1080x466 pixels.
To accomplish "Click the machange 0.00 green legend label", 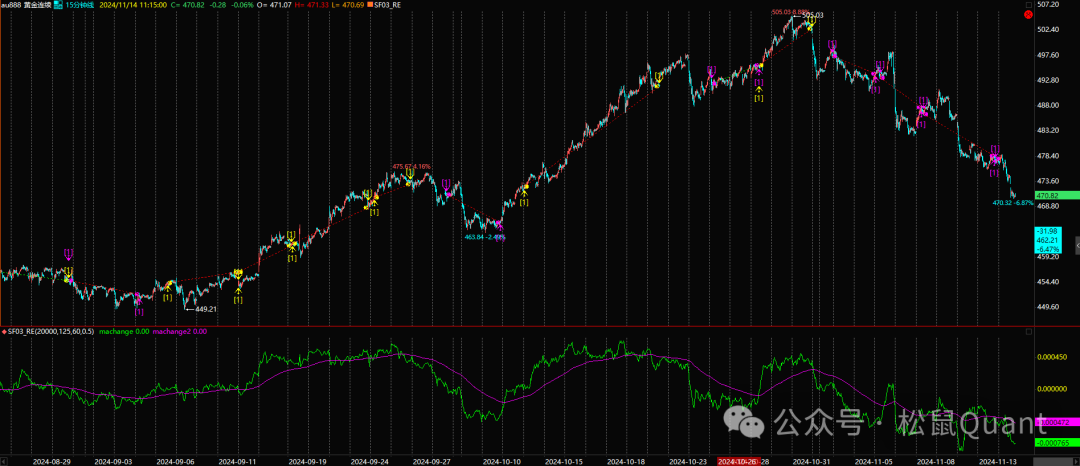I will (x=124, y=331).
